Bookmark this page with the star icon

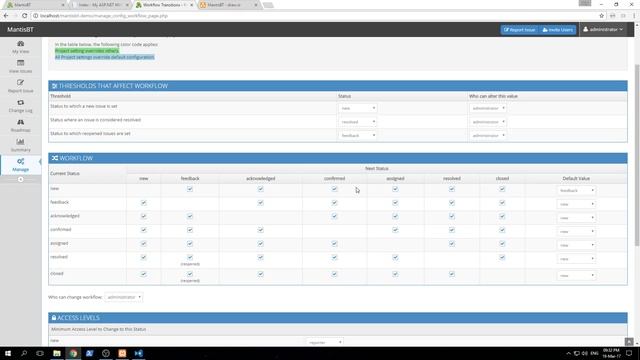[x=601, y=16]
